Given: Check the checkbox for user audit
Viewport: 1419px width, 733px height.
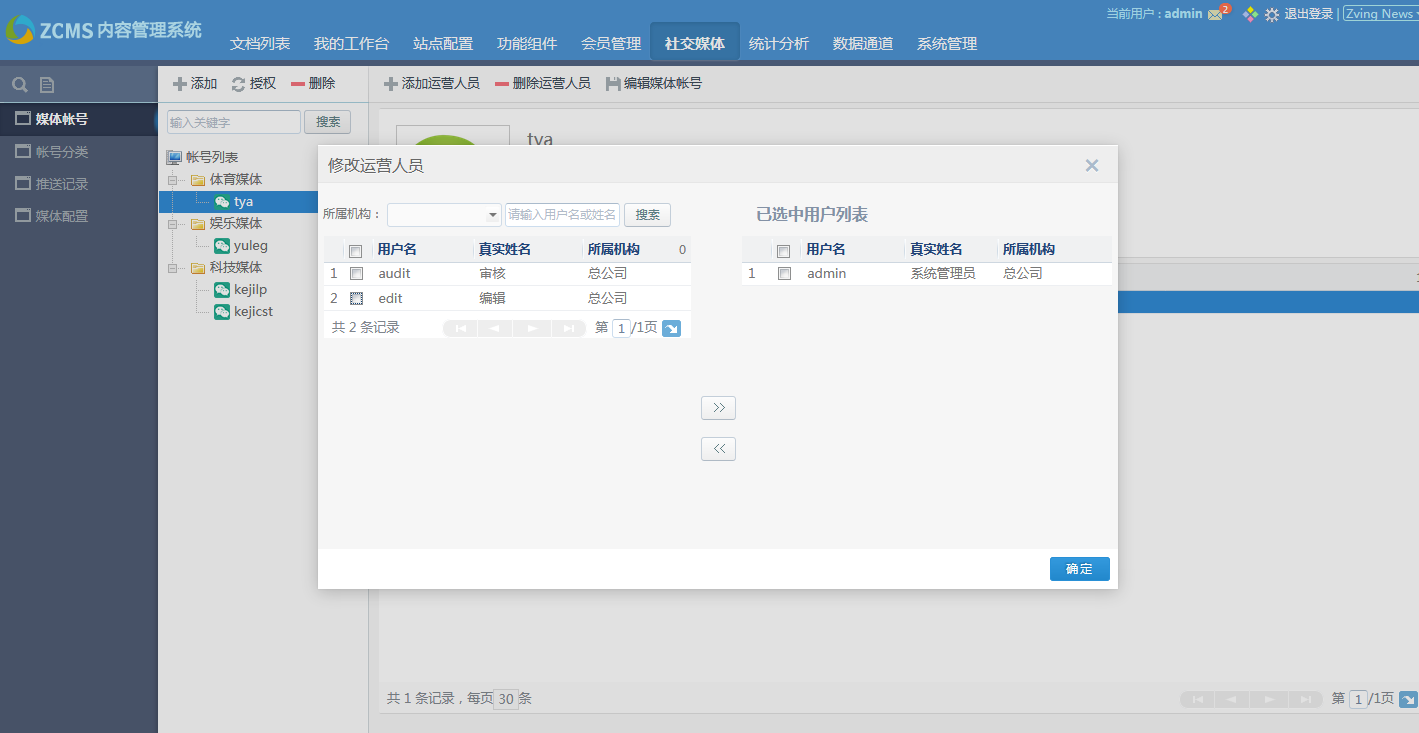Looking at the screenshot, I should [x=356, y=274].
